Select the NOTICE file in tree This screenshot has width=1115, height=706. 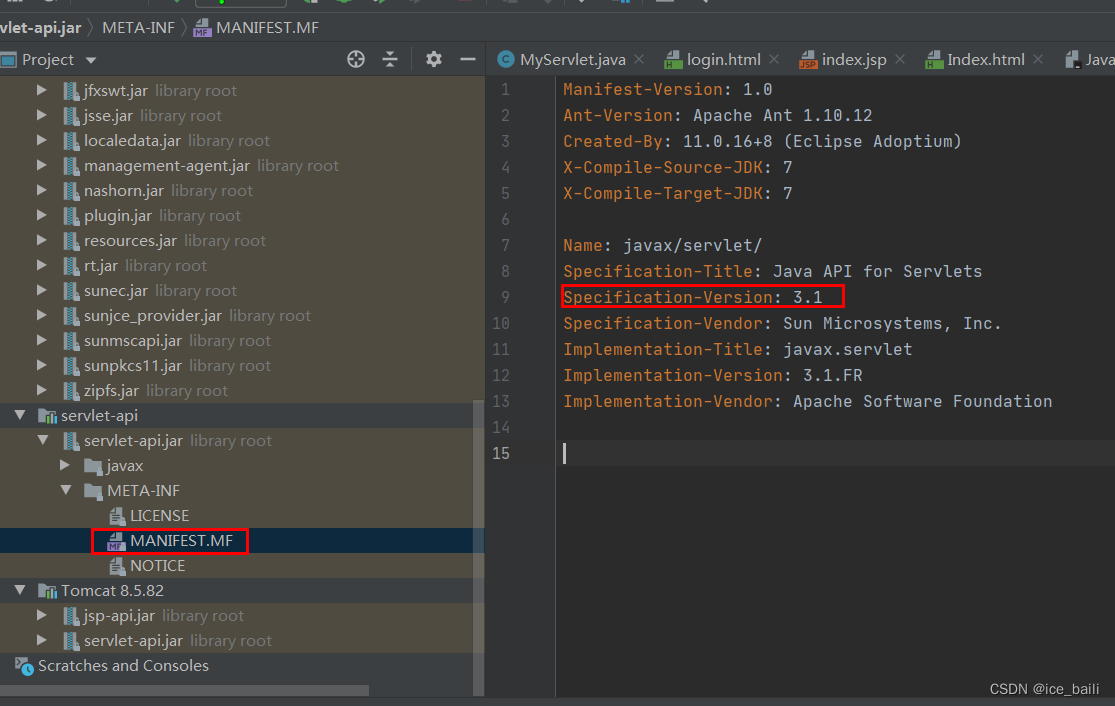157,566
